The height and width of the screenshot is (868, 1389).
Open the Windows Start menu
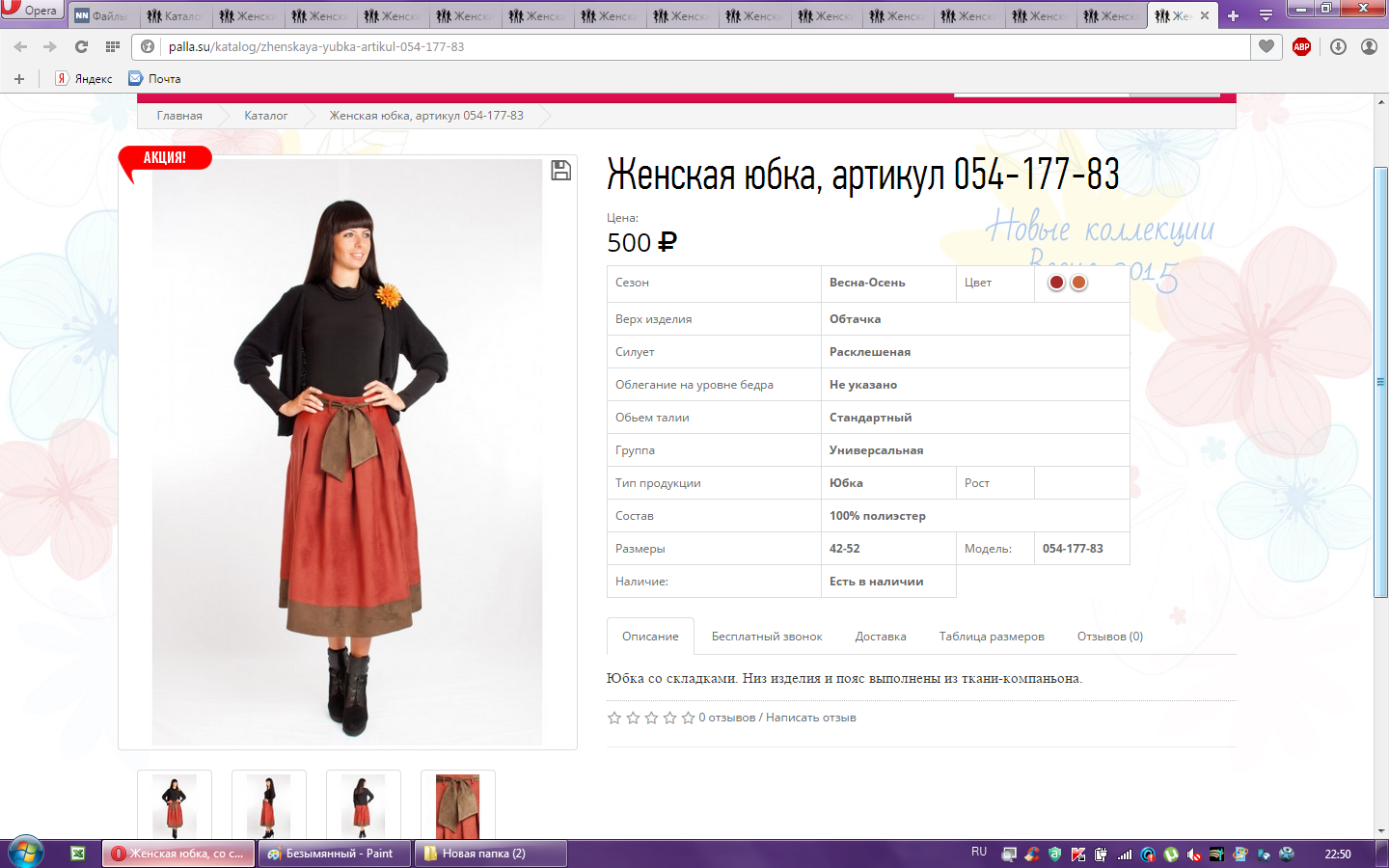point(25,853)
